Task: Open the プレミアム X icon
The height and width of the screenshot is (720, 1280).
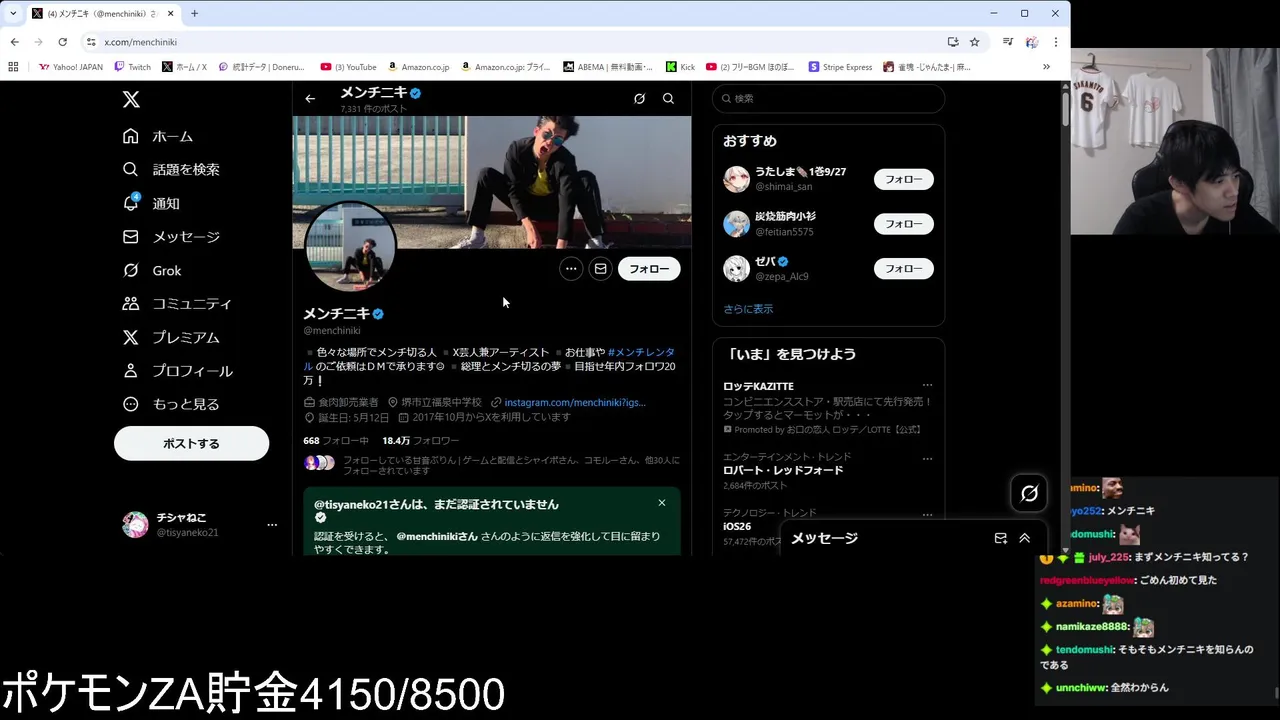Action: point(131,337)
